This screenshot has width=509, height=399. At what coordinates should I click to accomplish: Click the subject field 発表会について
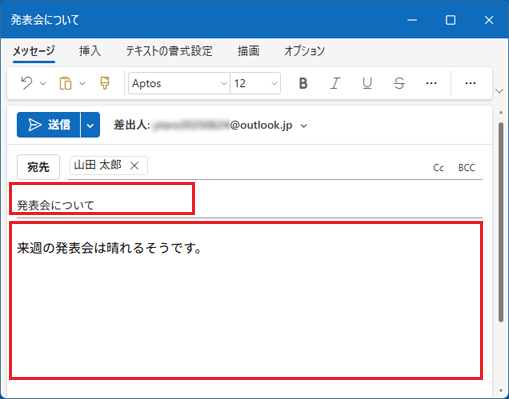point(250,205)
